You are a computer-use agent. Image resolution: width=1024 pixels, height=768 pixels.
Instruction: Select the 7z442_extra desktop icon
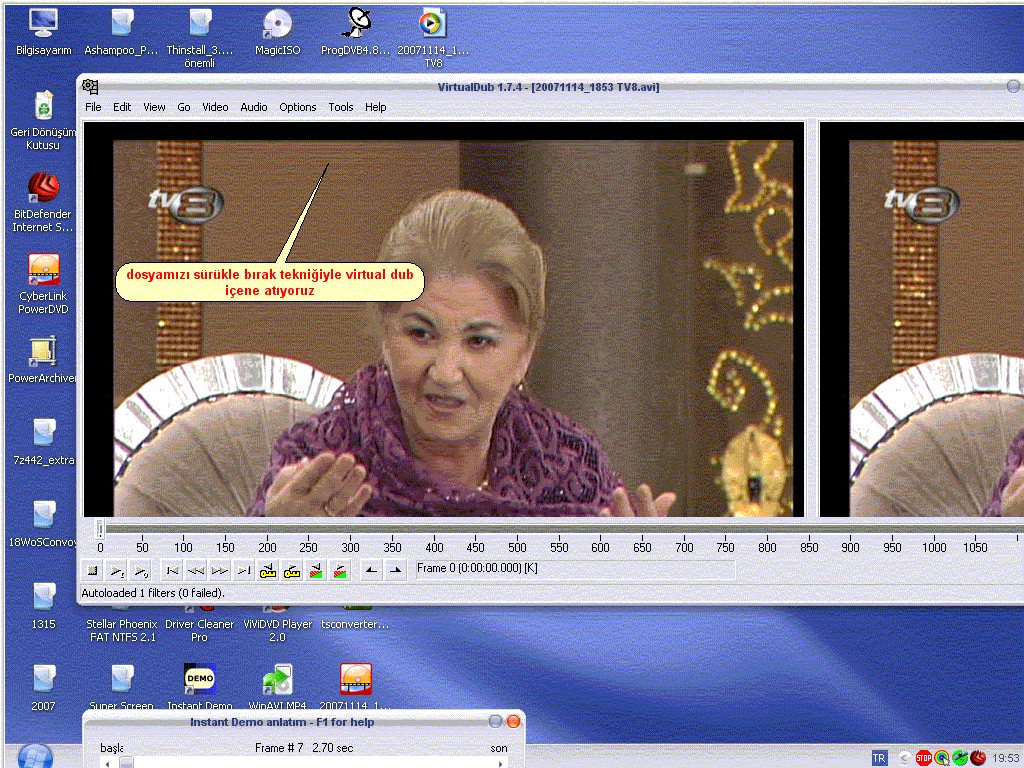(x=43, y=442)
